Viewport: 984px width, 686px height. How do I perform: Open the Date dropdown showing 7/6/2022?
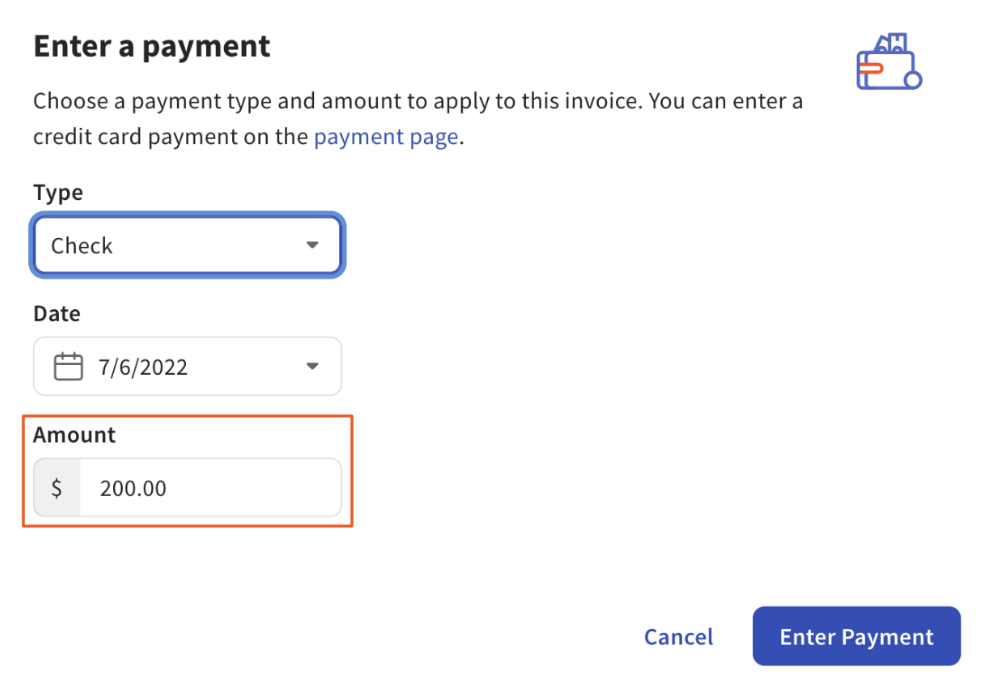pos(187,366)
